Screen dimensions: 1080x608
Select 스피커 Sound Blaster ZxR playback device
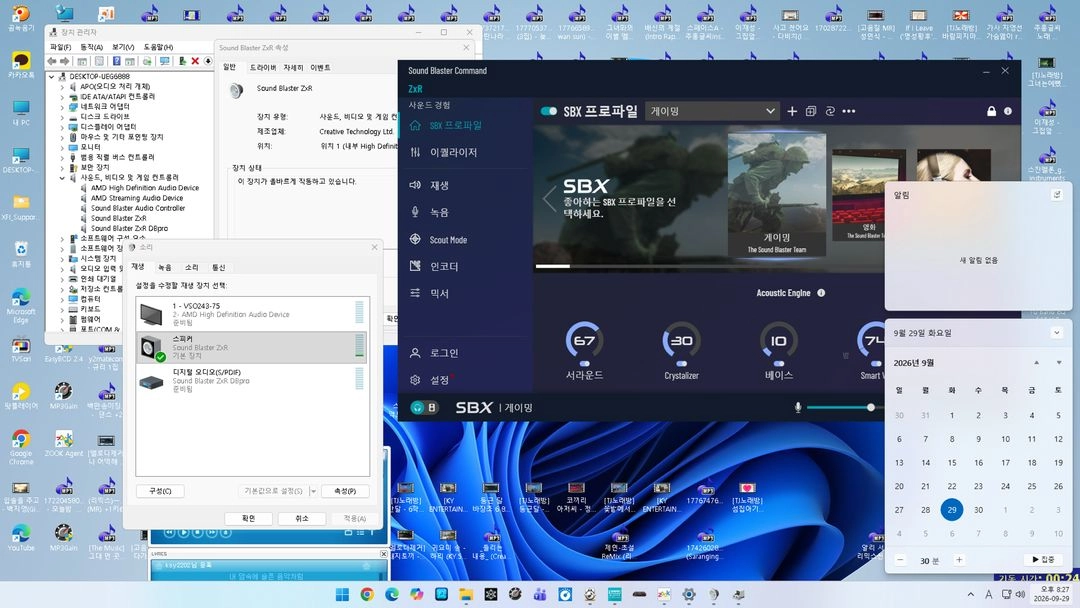click(x=252, y=347)
